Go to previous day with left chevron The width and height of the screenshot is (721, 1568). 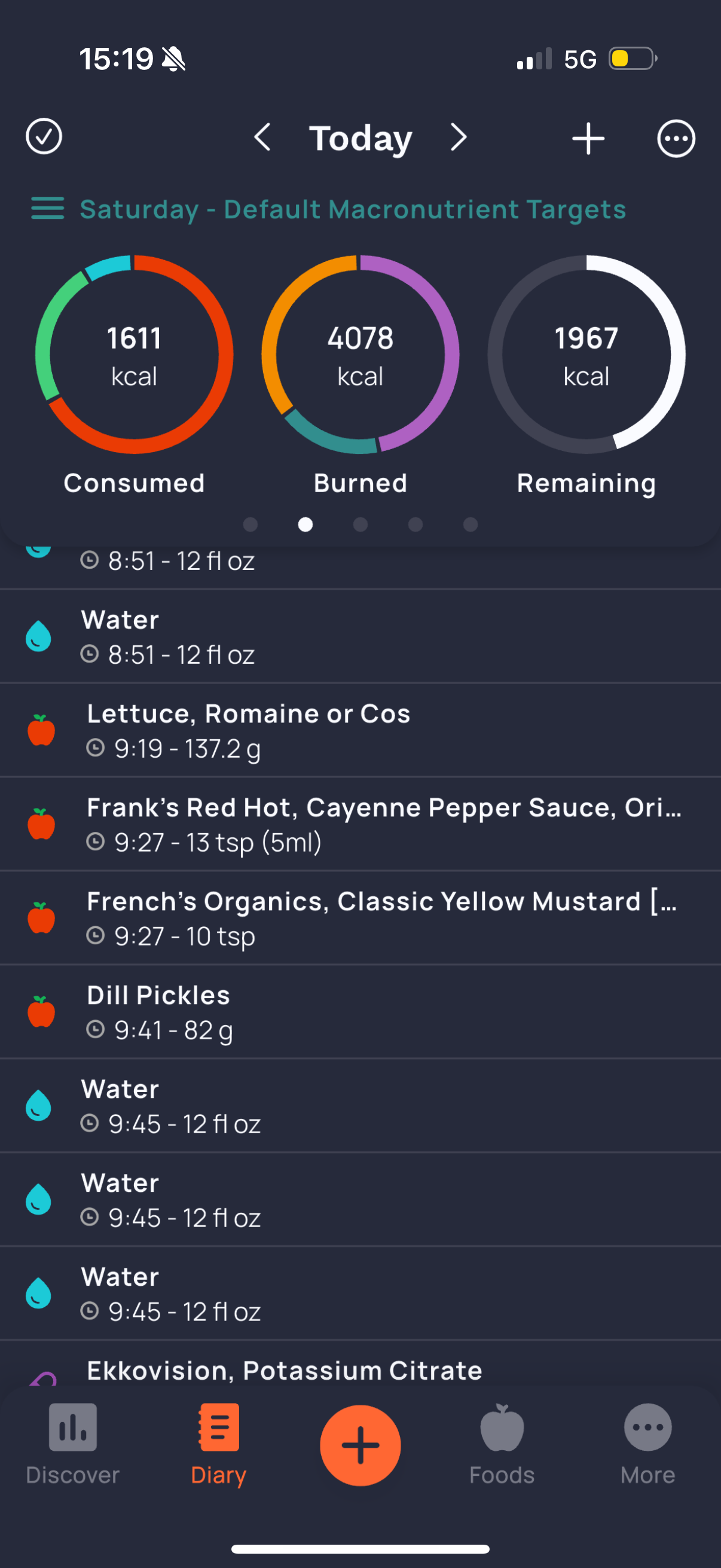tap(262, 138)
